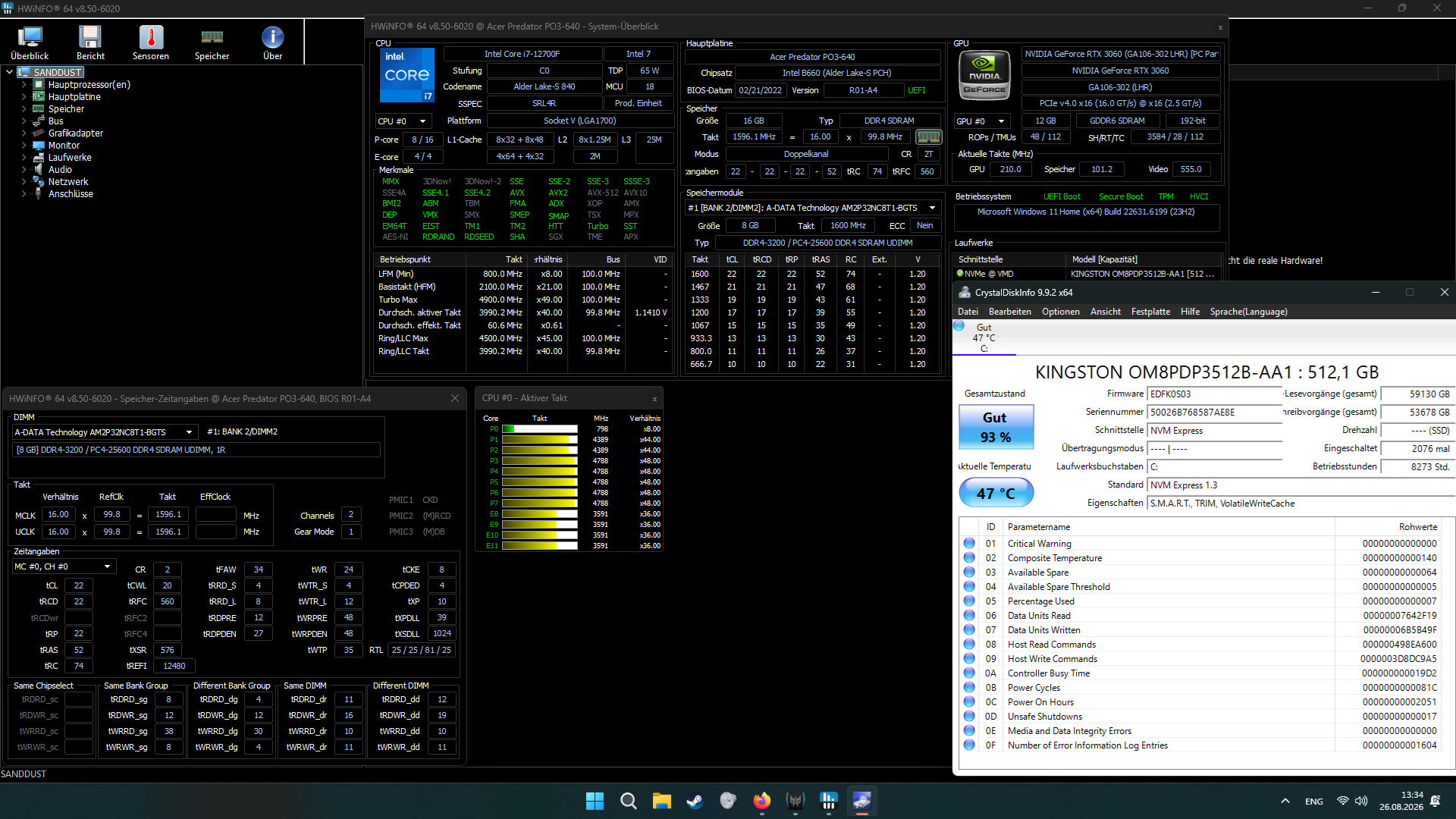The image size is (1456, 819).
Task: Select the Power On Hours SMART row
Action: [x=1200, y=702]
